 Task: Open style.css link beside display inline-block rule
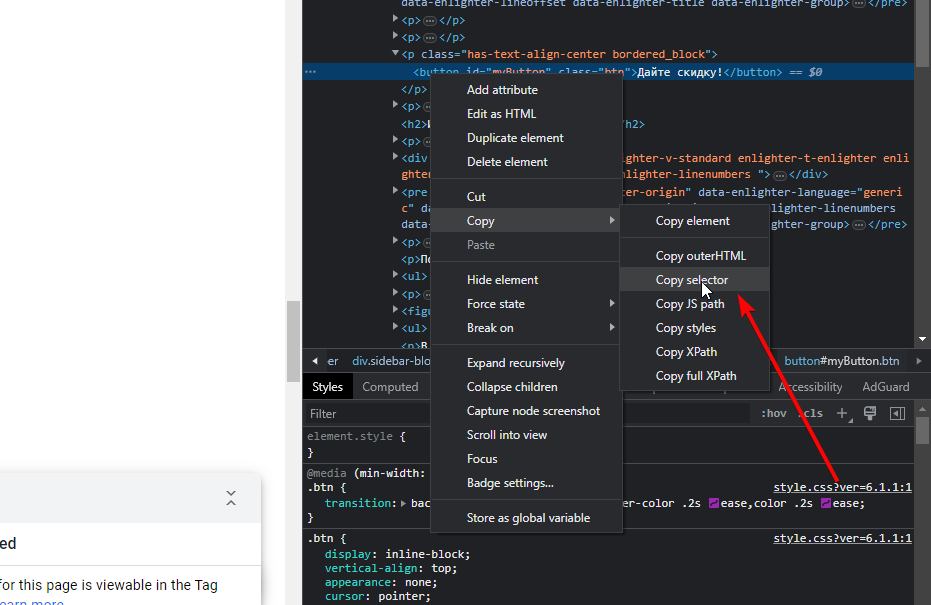tap(842, 538)
